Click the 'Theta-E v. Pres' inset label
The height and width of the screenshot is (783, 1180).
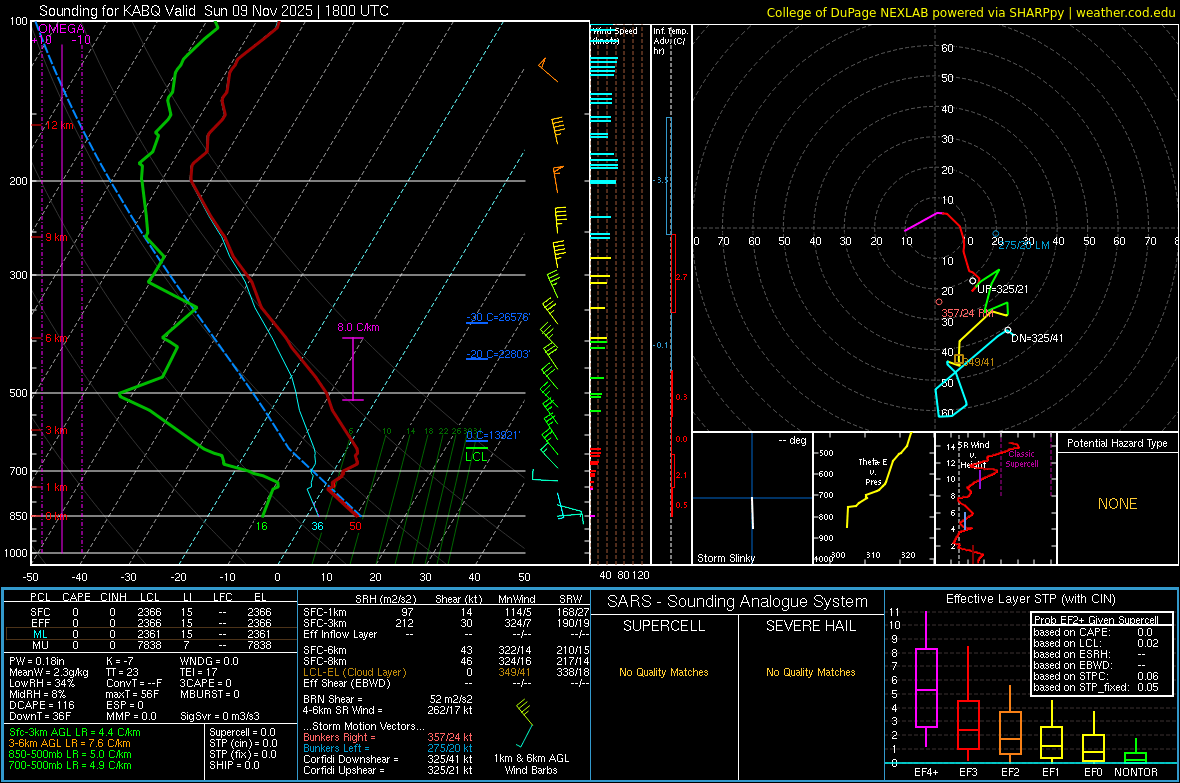(873, 471)
